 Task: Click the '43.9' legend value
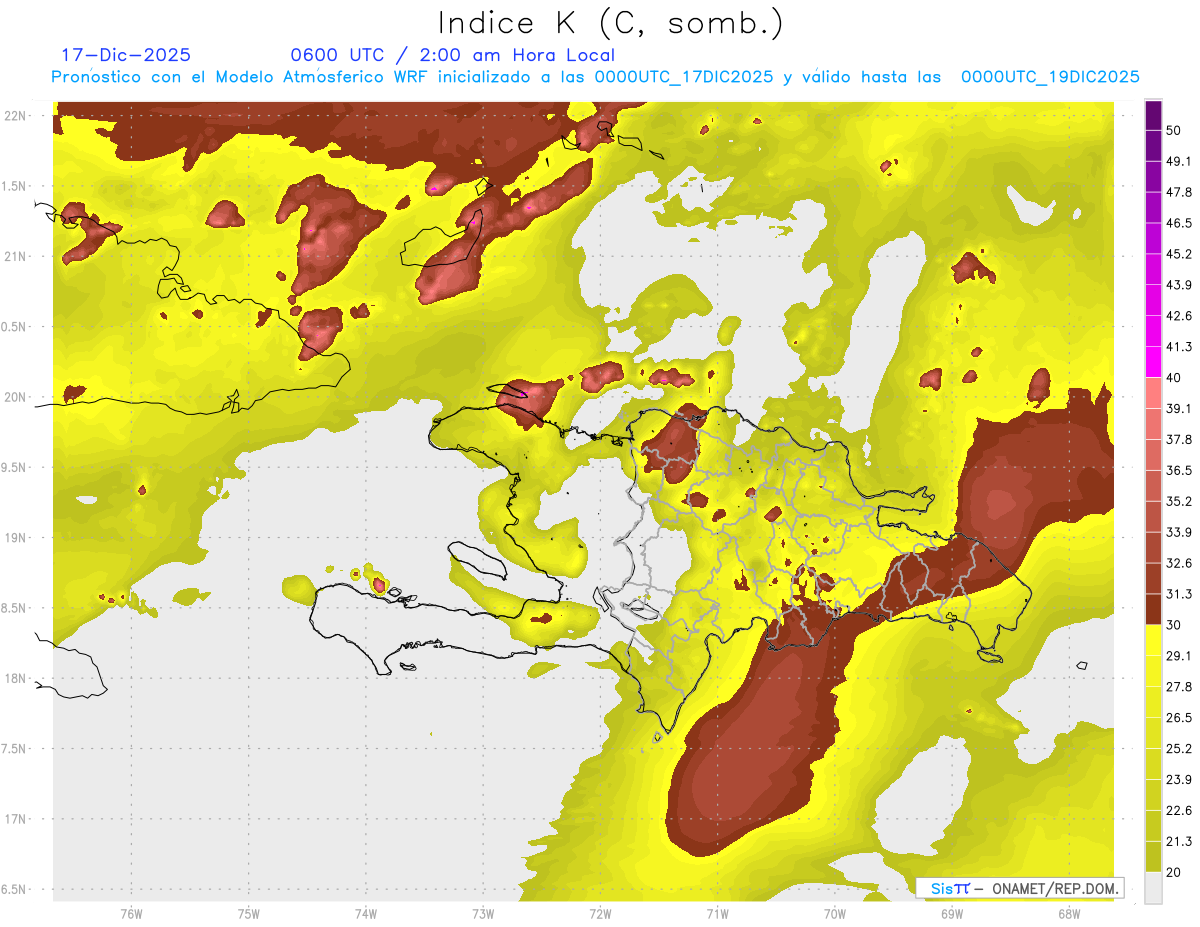tap(1178, 285)
